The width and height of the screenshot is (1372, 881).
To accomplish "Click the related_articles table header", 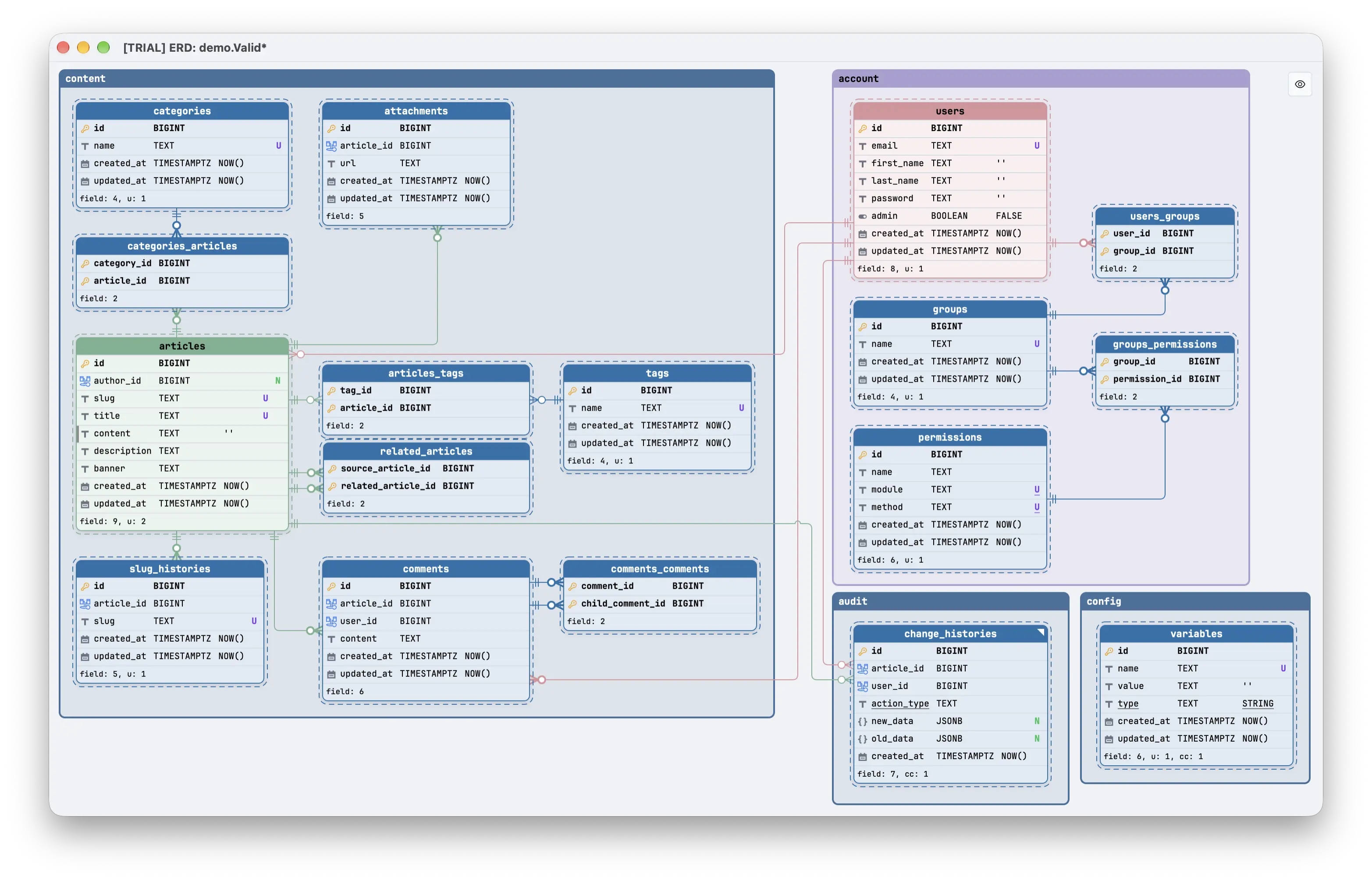I will coord(426,451).
